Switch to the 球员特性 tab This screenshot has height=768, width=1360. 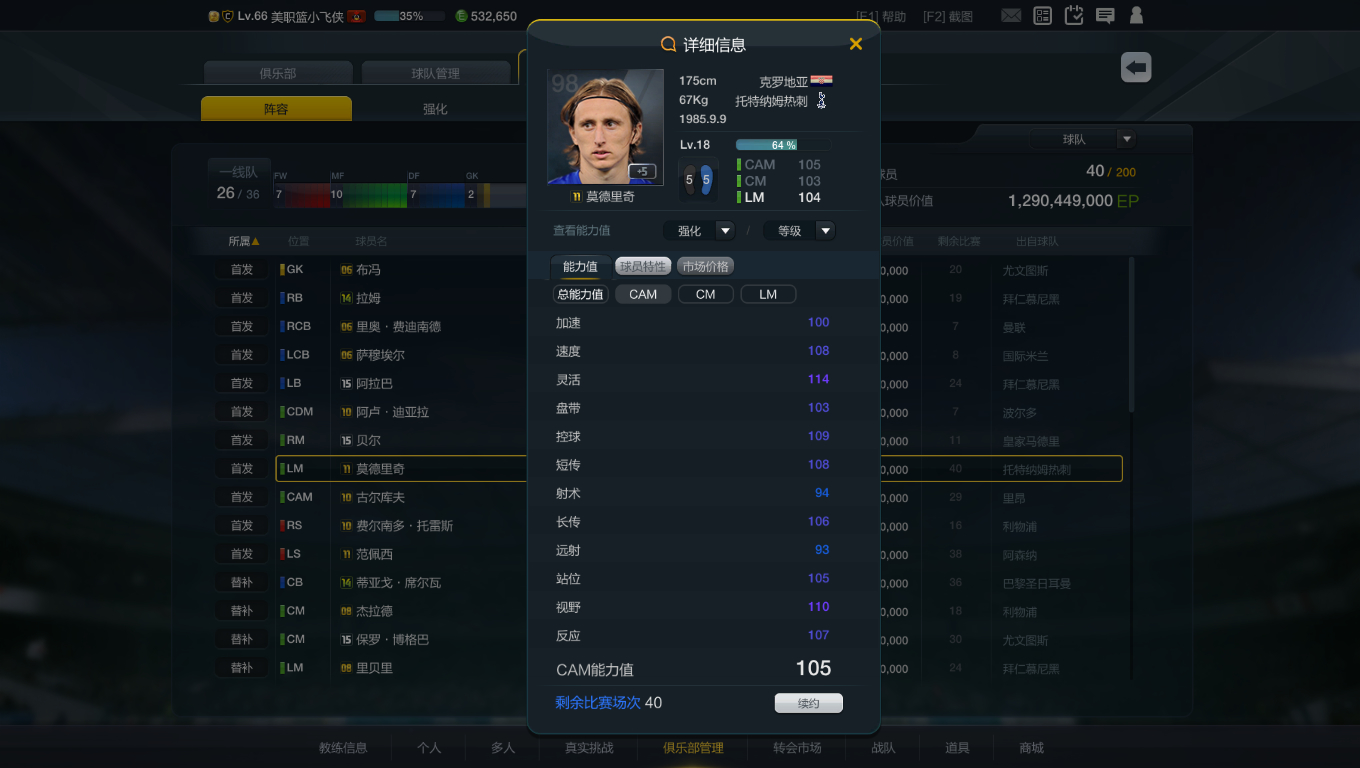(x=643, y=266)
